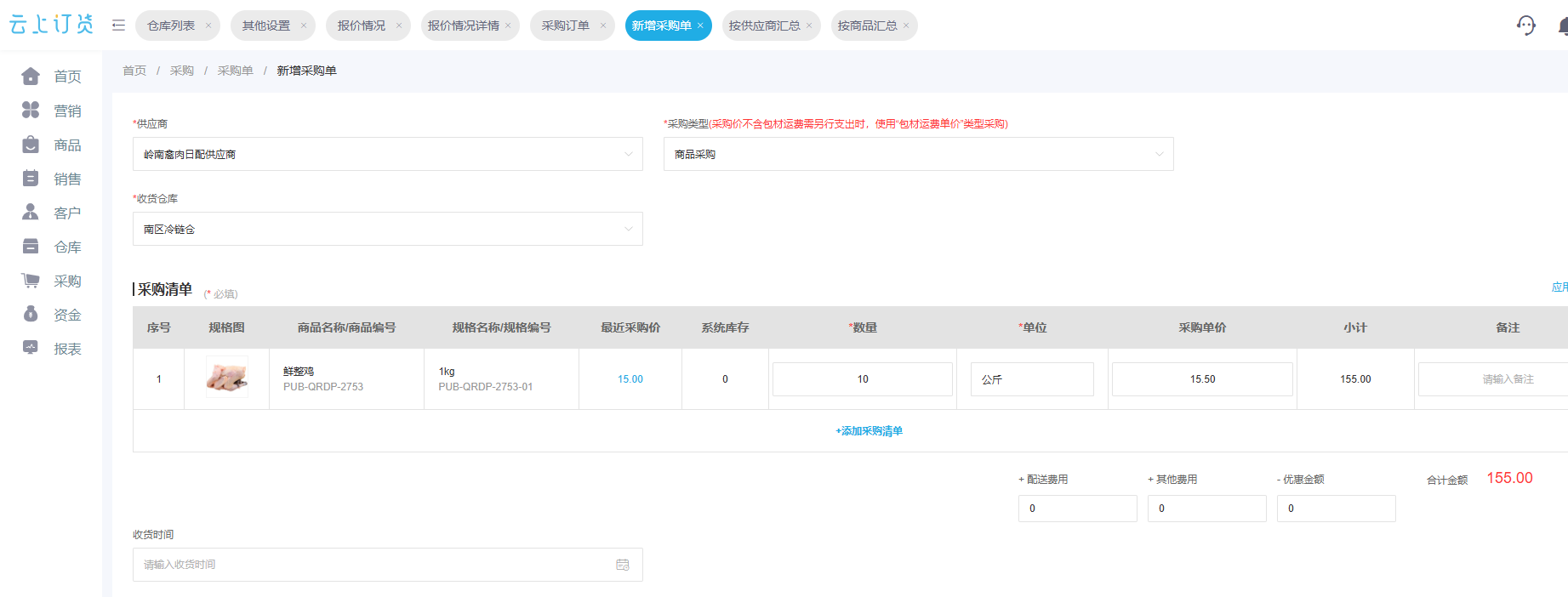Click spec code PUB-QRDP-2753-01
The width and height of the screenshot is (1568, 597).
[x=486, y=387]
